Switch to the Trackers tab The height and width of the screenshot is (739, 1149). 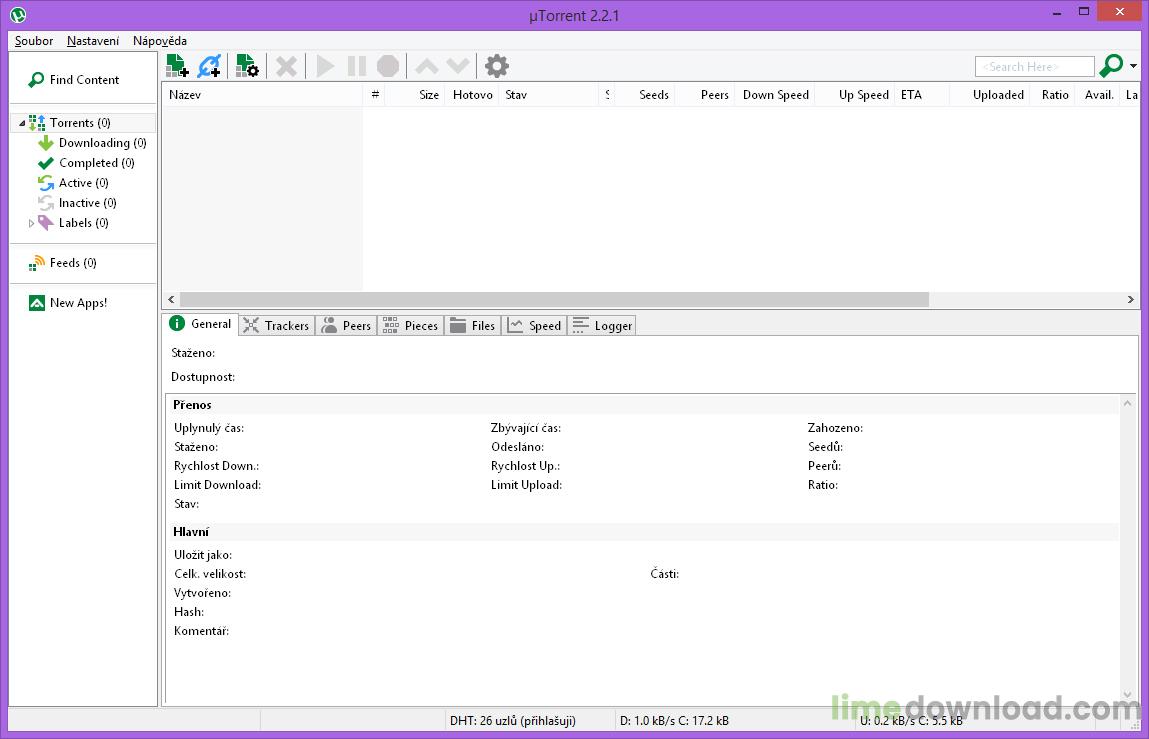coord(277,325)
